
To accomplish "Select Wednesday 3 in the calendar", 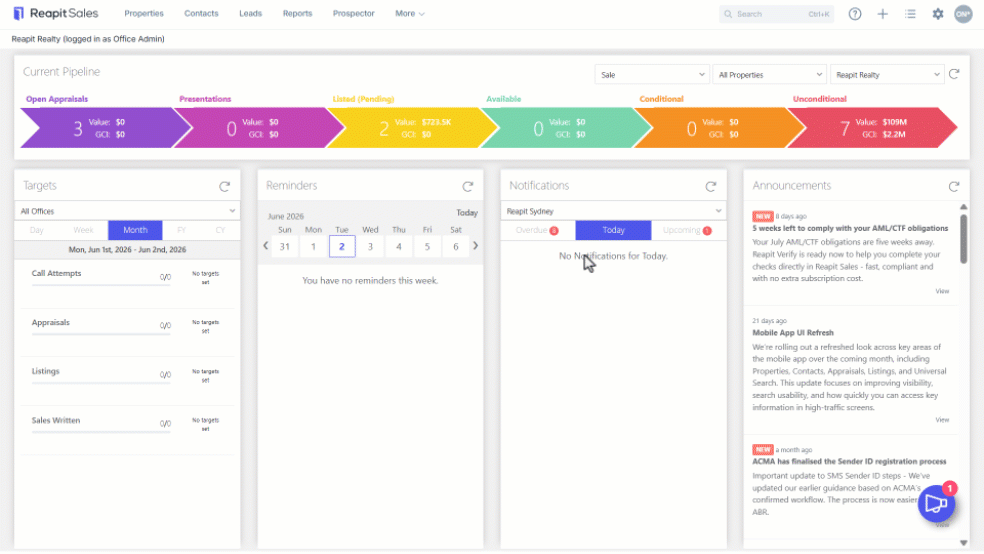I will [370, 247].
